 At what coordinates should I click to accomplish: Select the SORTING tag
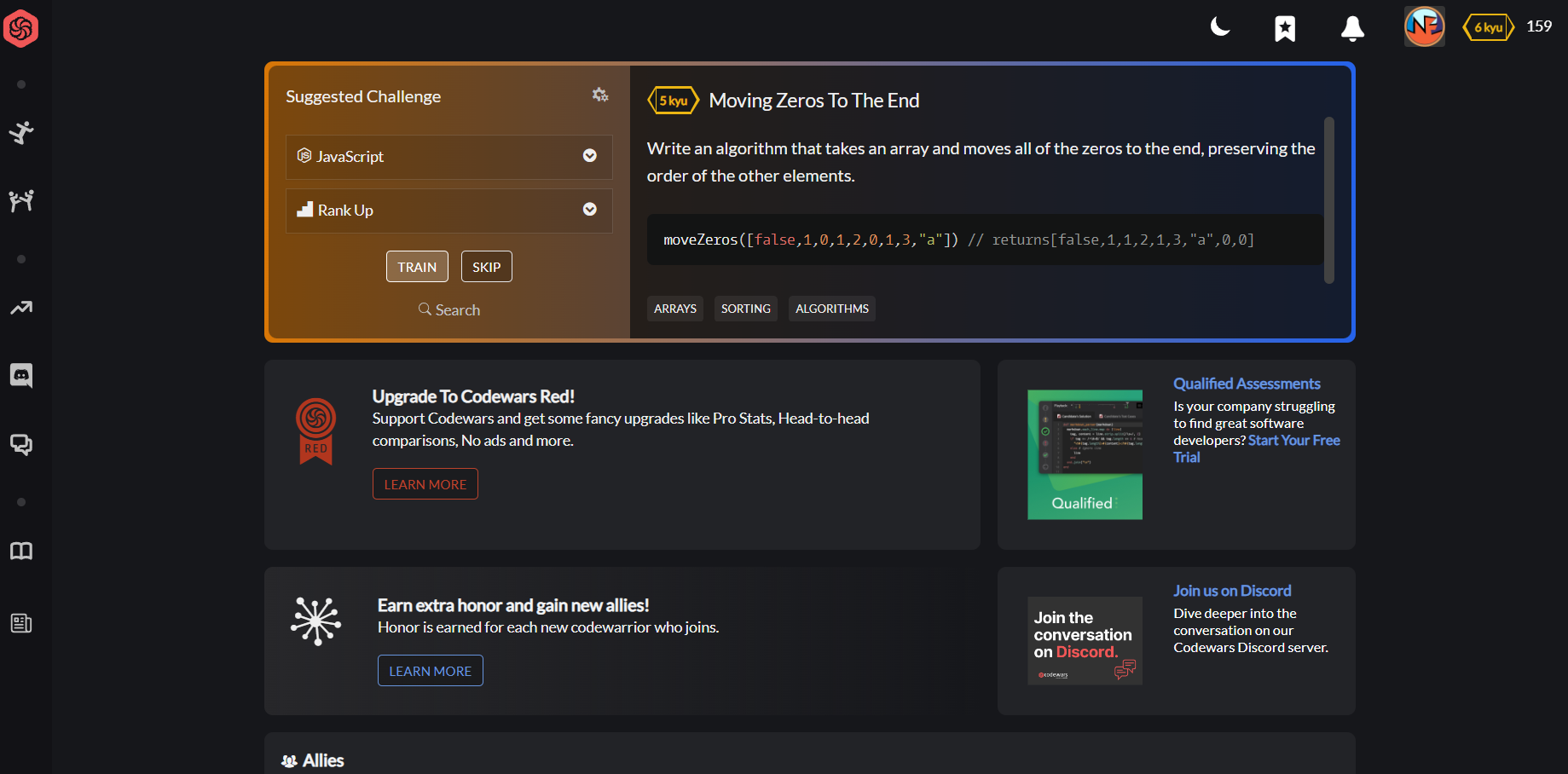tap(746, 309)
